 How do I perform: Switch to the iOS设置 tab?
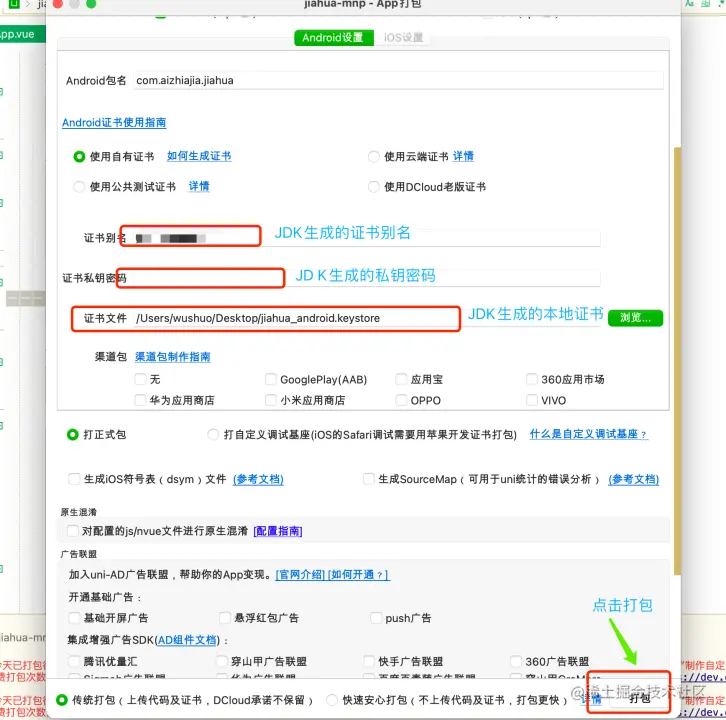tap(403, 38)
